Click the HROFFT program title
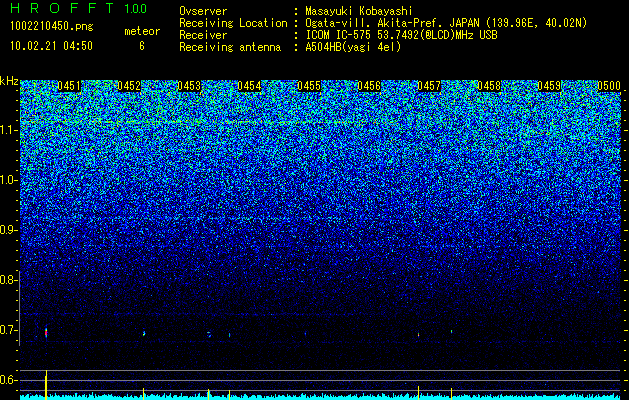The width and height of the screenshot is (629, 400). (x=62, y=8)
